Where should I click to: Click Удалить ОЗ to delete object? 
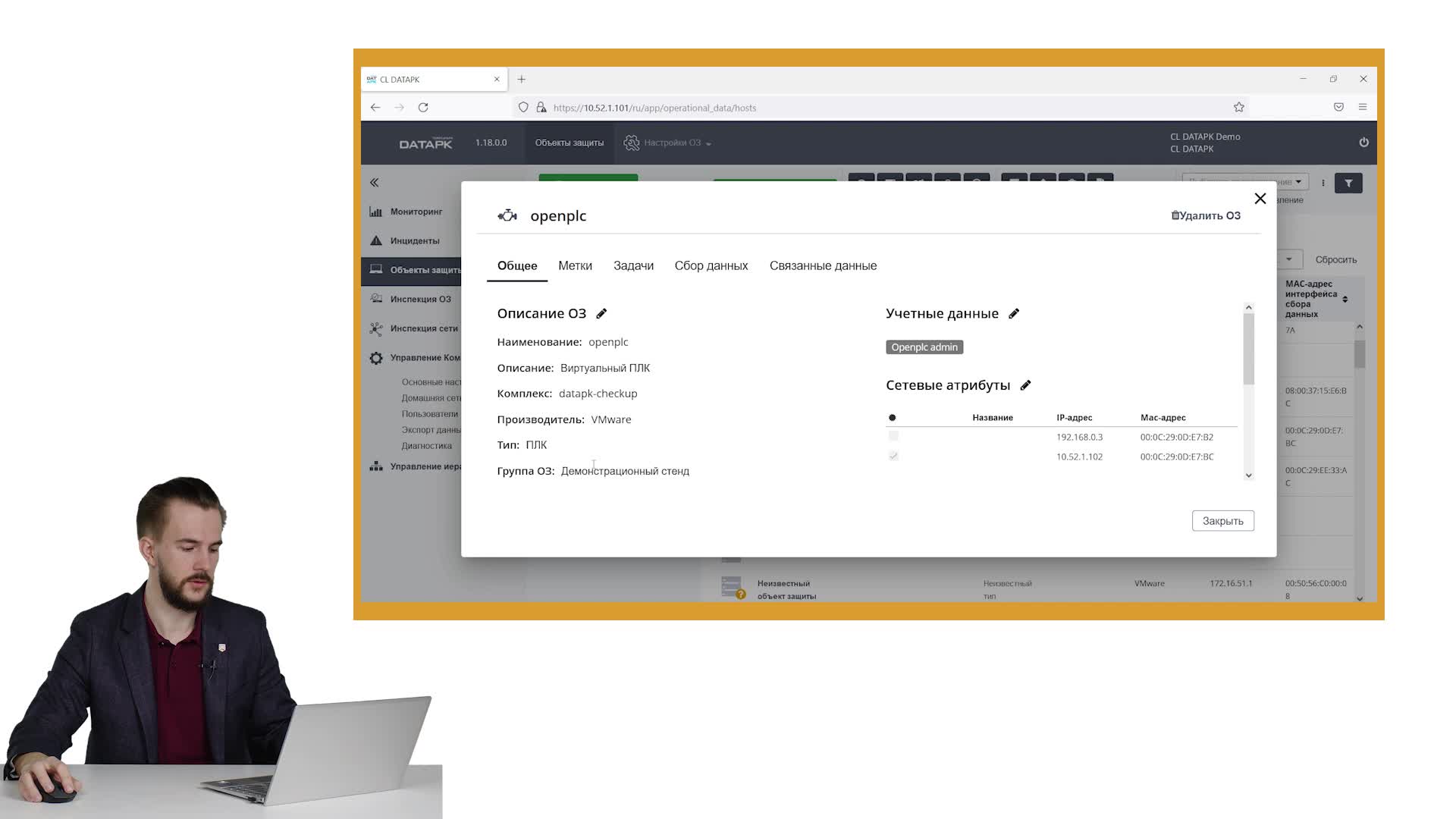coord(1206,215)
